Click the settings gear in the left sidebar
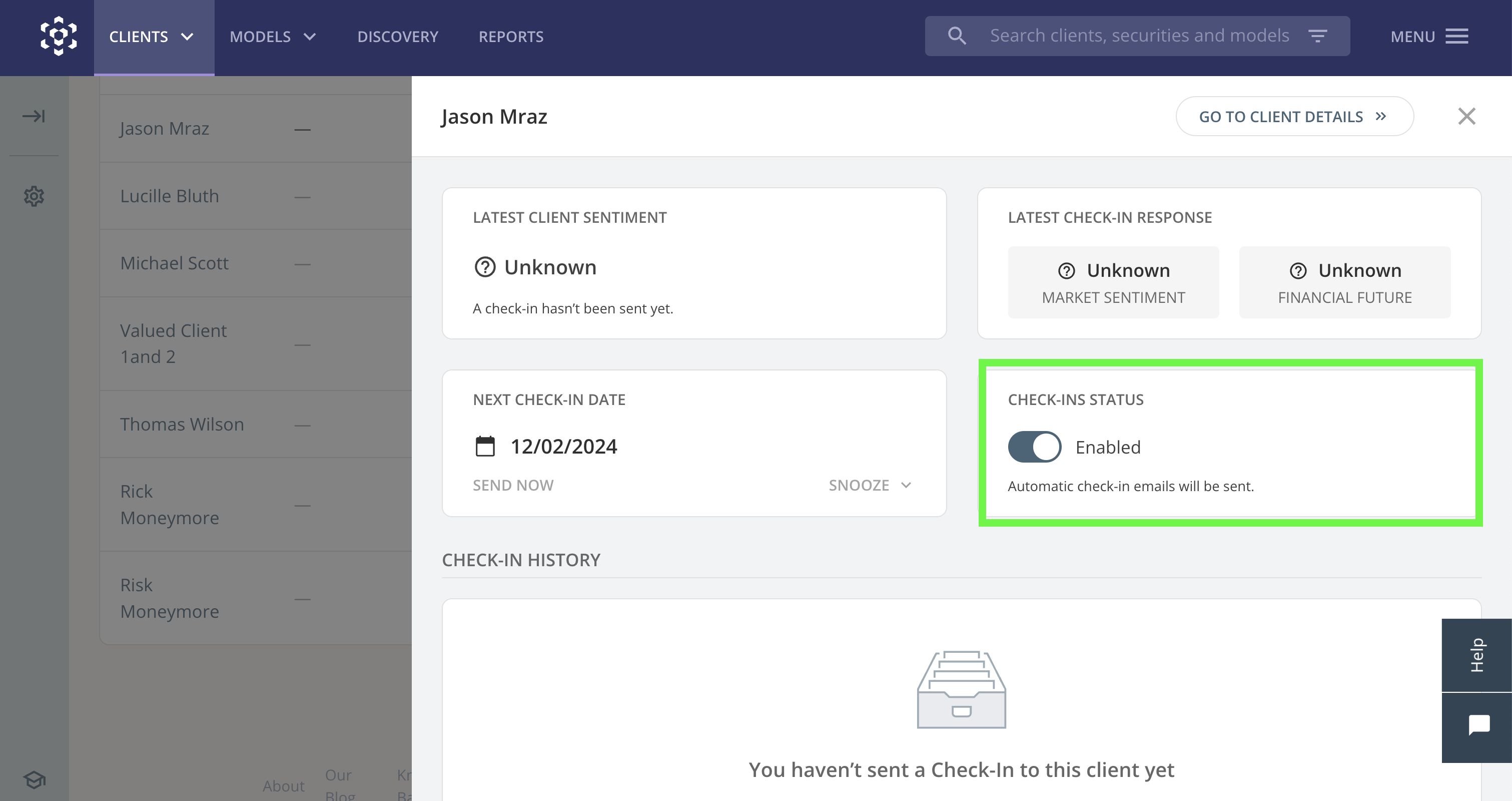 34,196
